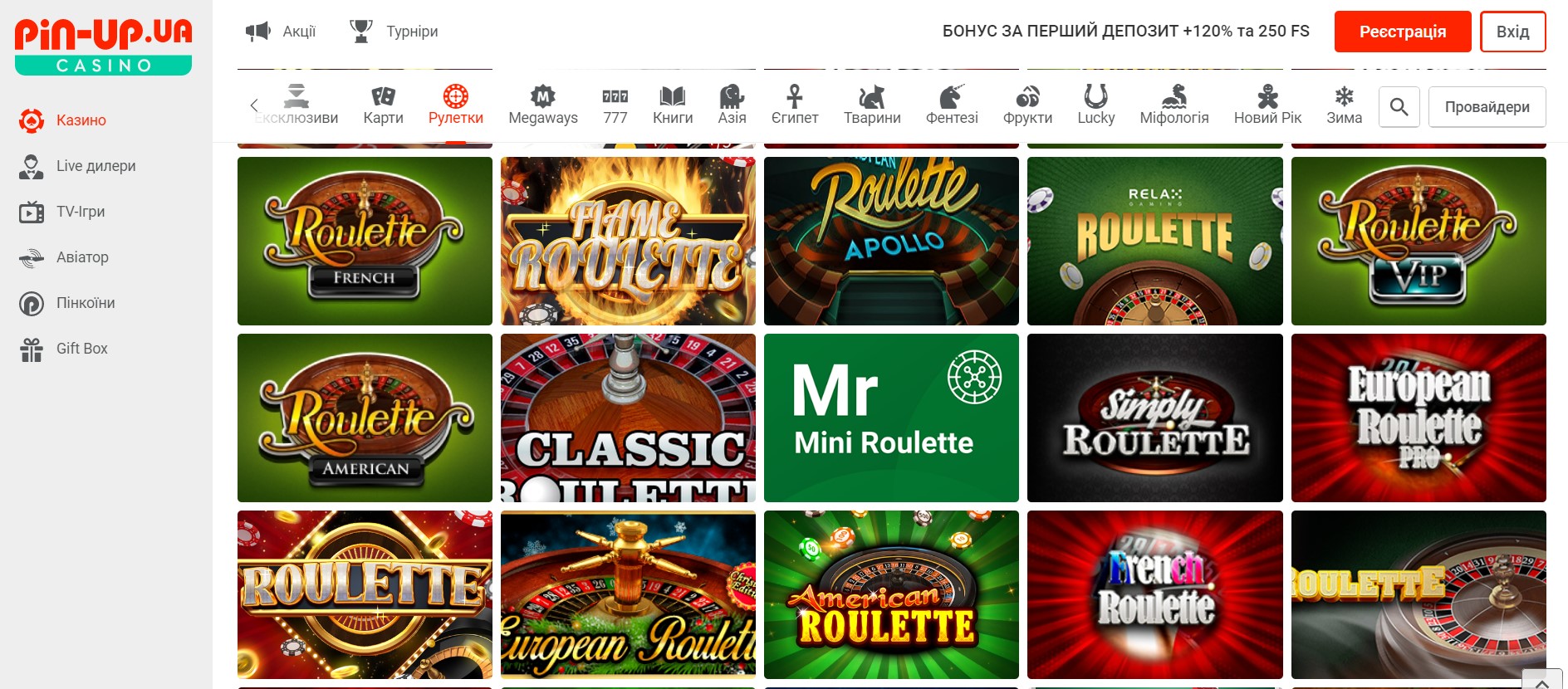Open the Roulette French game
This screenshot has height=689, width=1568.
point(365,241)
